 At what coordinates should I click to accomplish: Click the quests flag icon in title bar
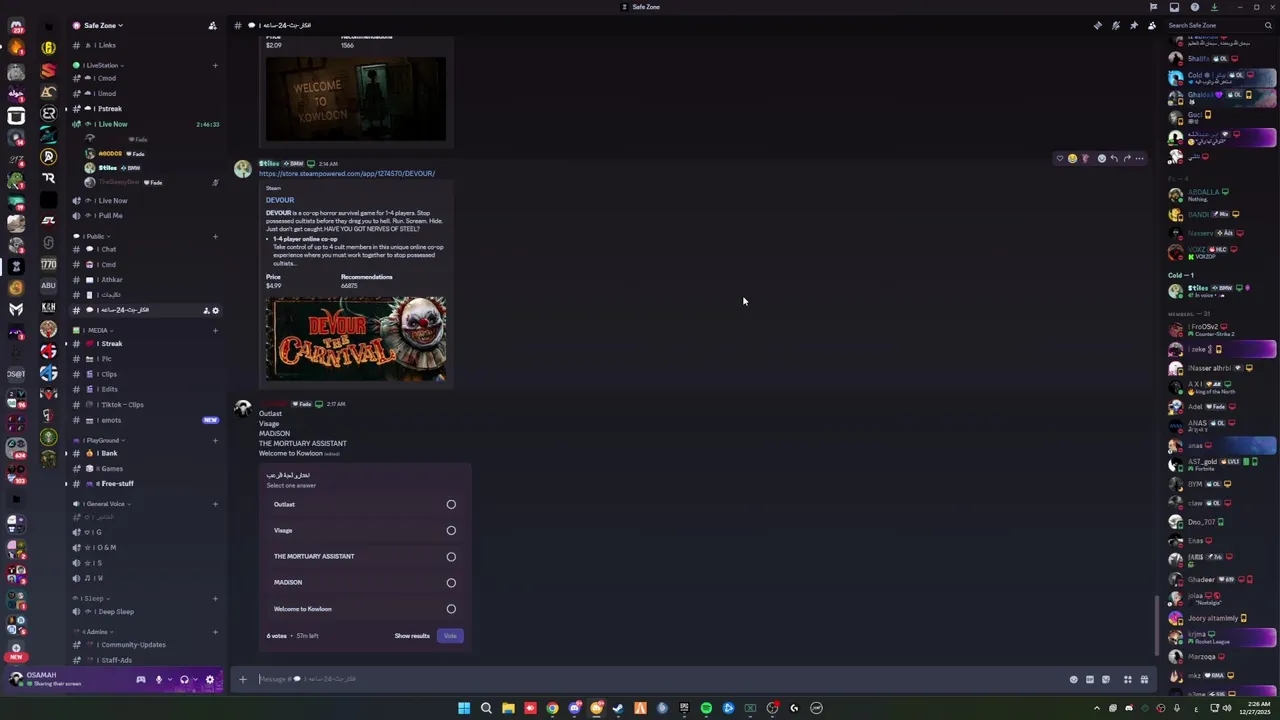[x=1153, y=7]
